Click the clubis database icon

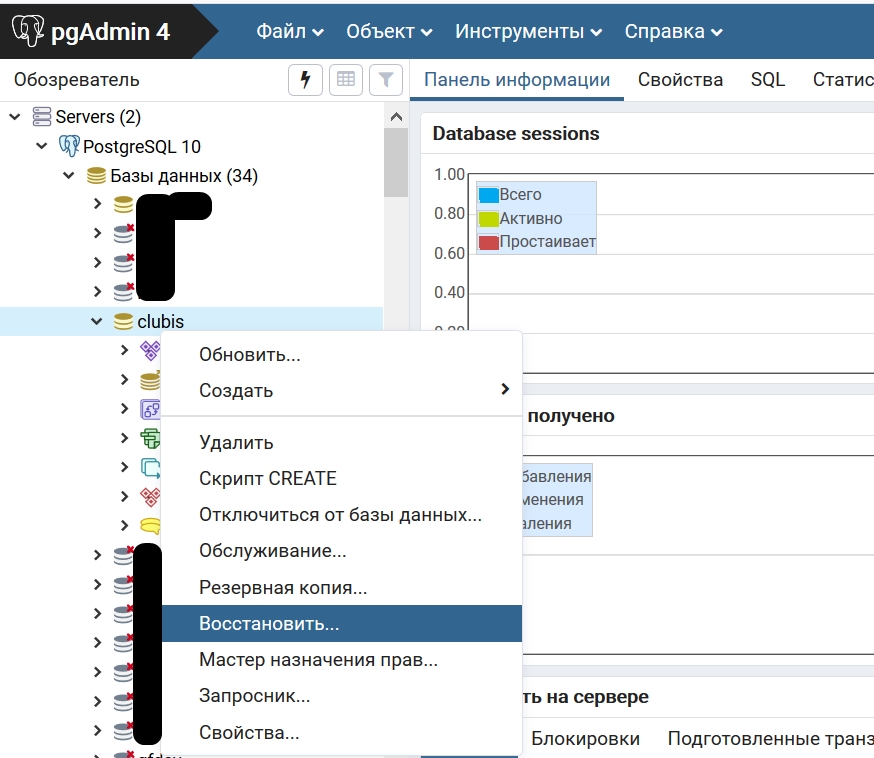(x=123, y=322)
